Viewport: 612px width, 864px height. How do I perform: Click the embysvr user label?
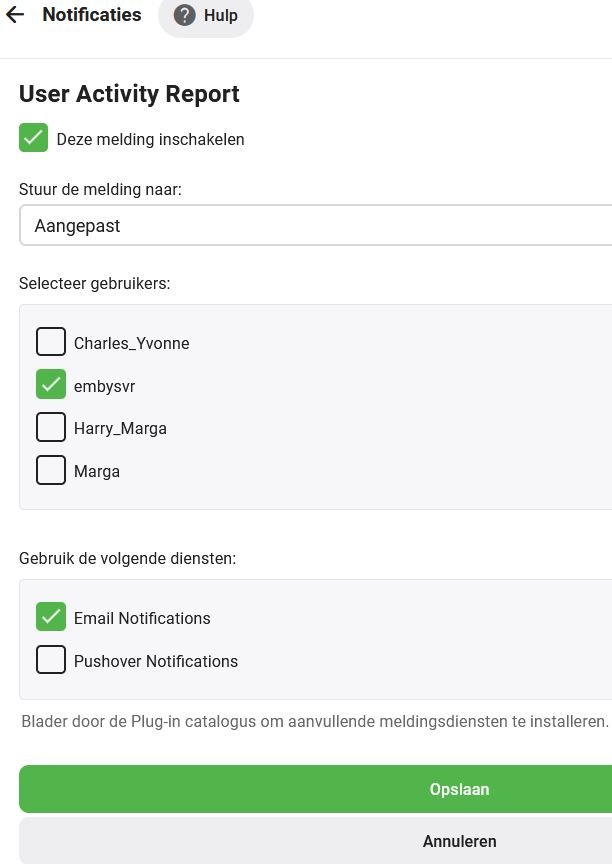click(104, 386)
